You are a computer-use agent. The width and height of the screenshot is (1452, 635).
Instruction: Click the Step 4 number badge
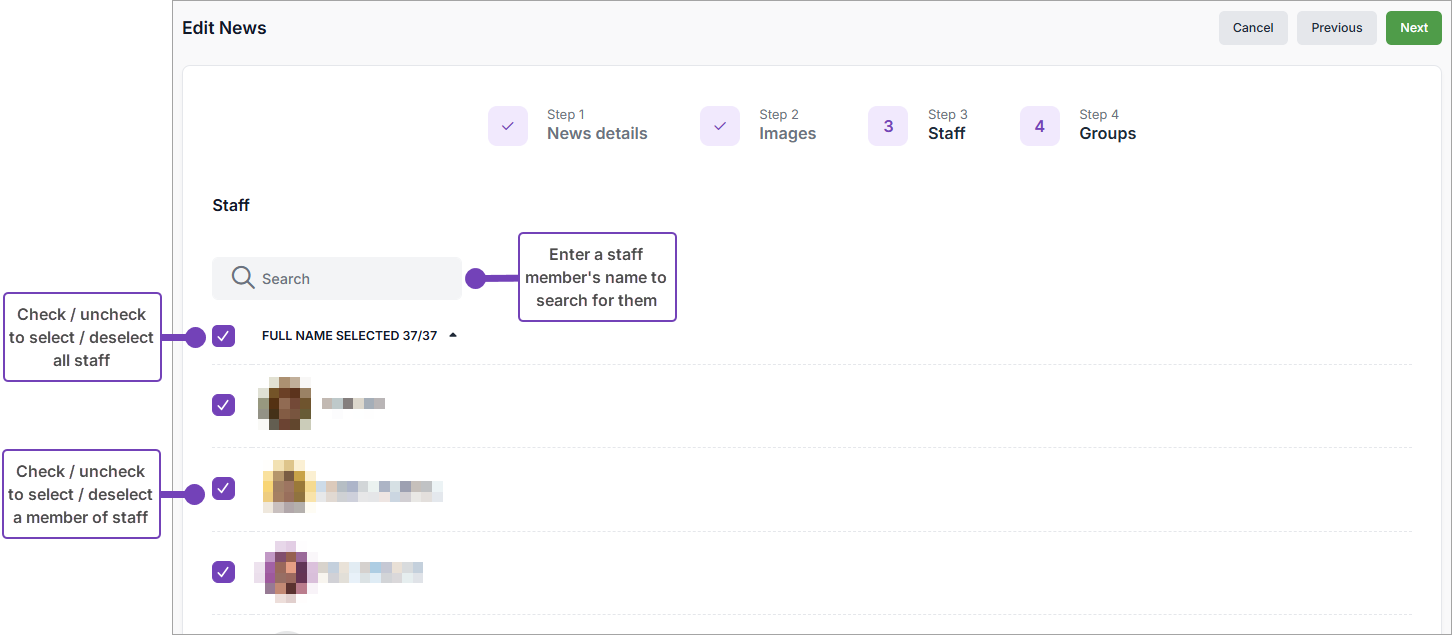(1040, 126)
